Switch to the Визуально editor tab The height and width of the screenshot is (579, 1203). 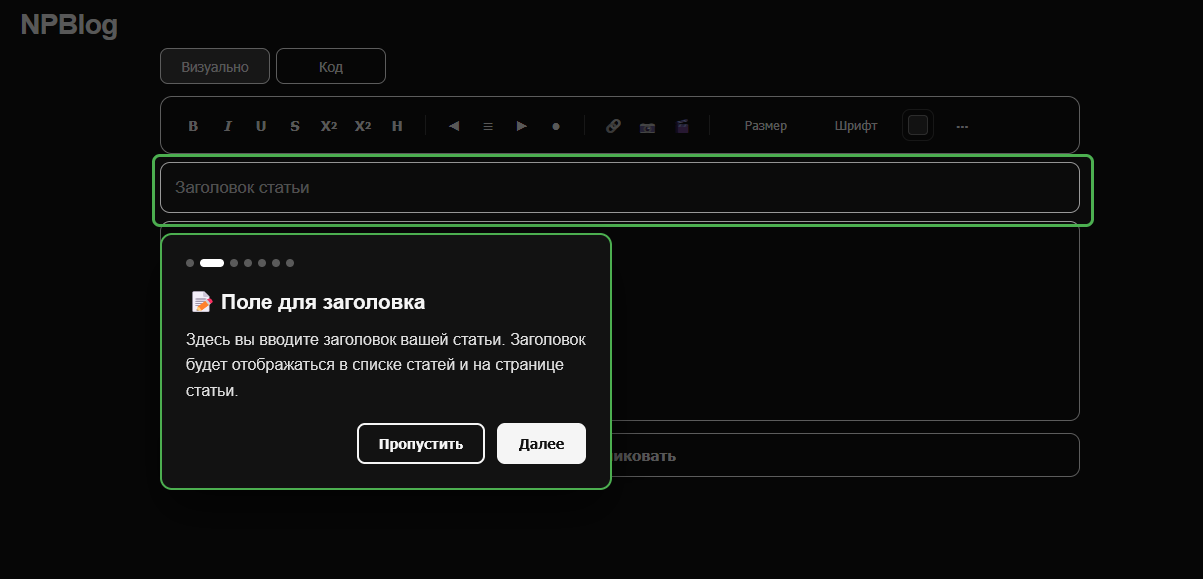[x=215, y=67]
